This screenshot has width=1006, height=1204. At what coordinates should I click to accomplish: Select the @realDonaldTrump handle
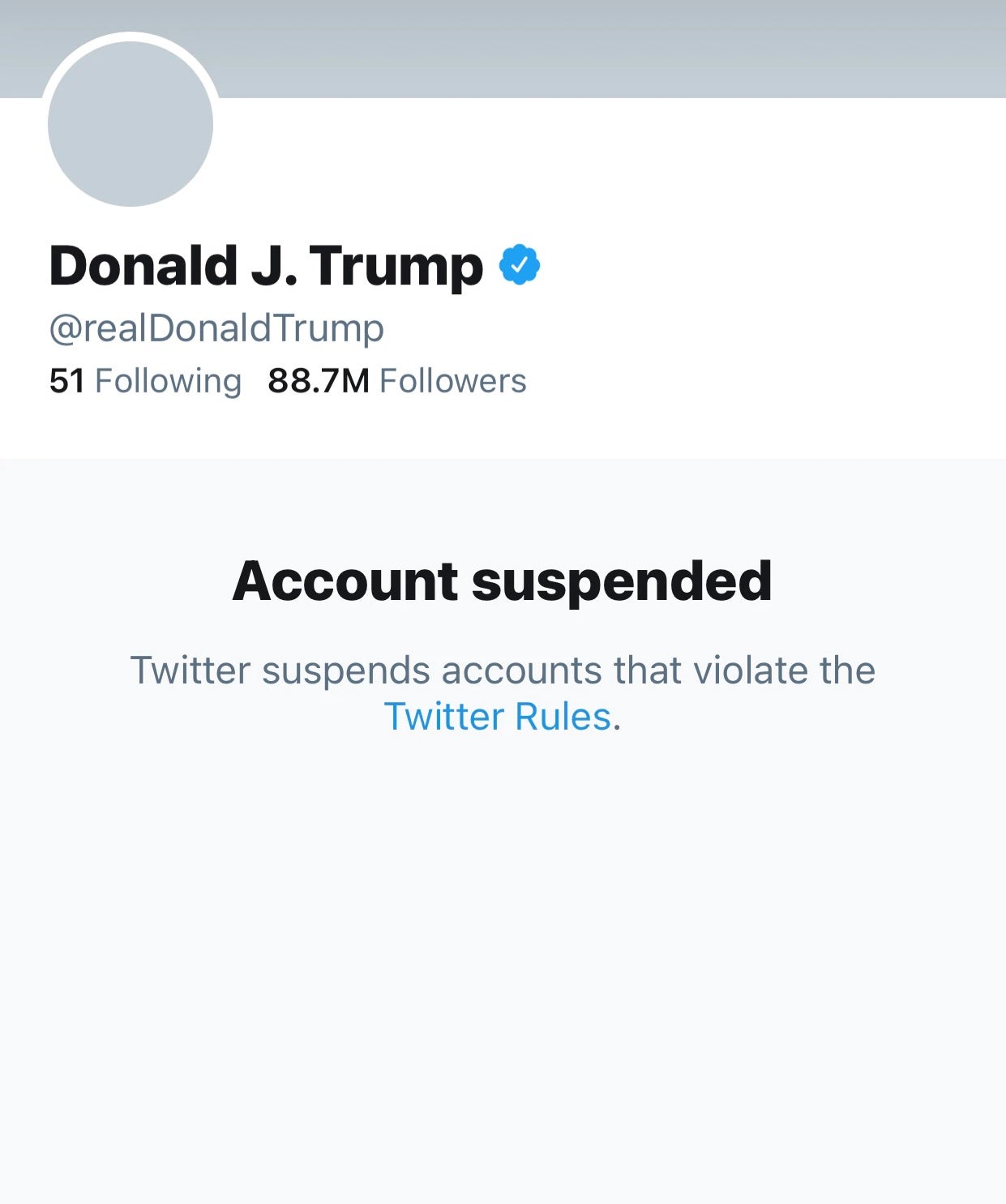216,328
